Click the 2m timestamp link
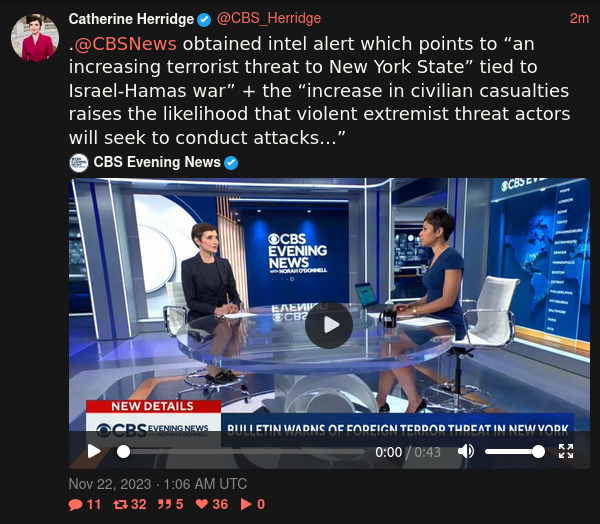 click(x=579, y=18)
